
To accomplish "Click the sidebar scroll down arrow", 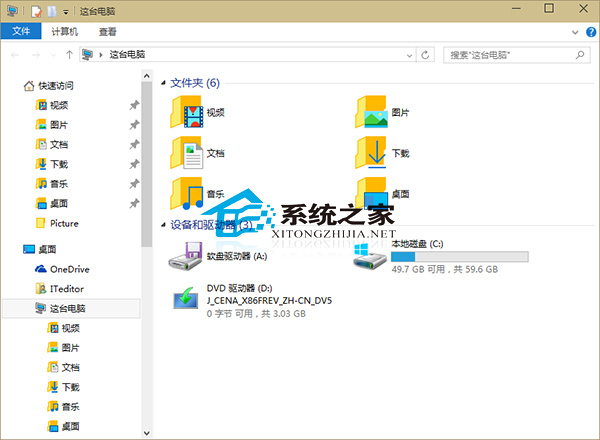I will coord(147,433).
